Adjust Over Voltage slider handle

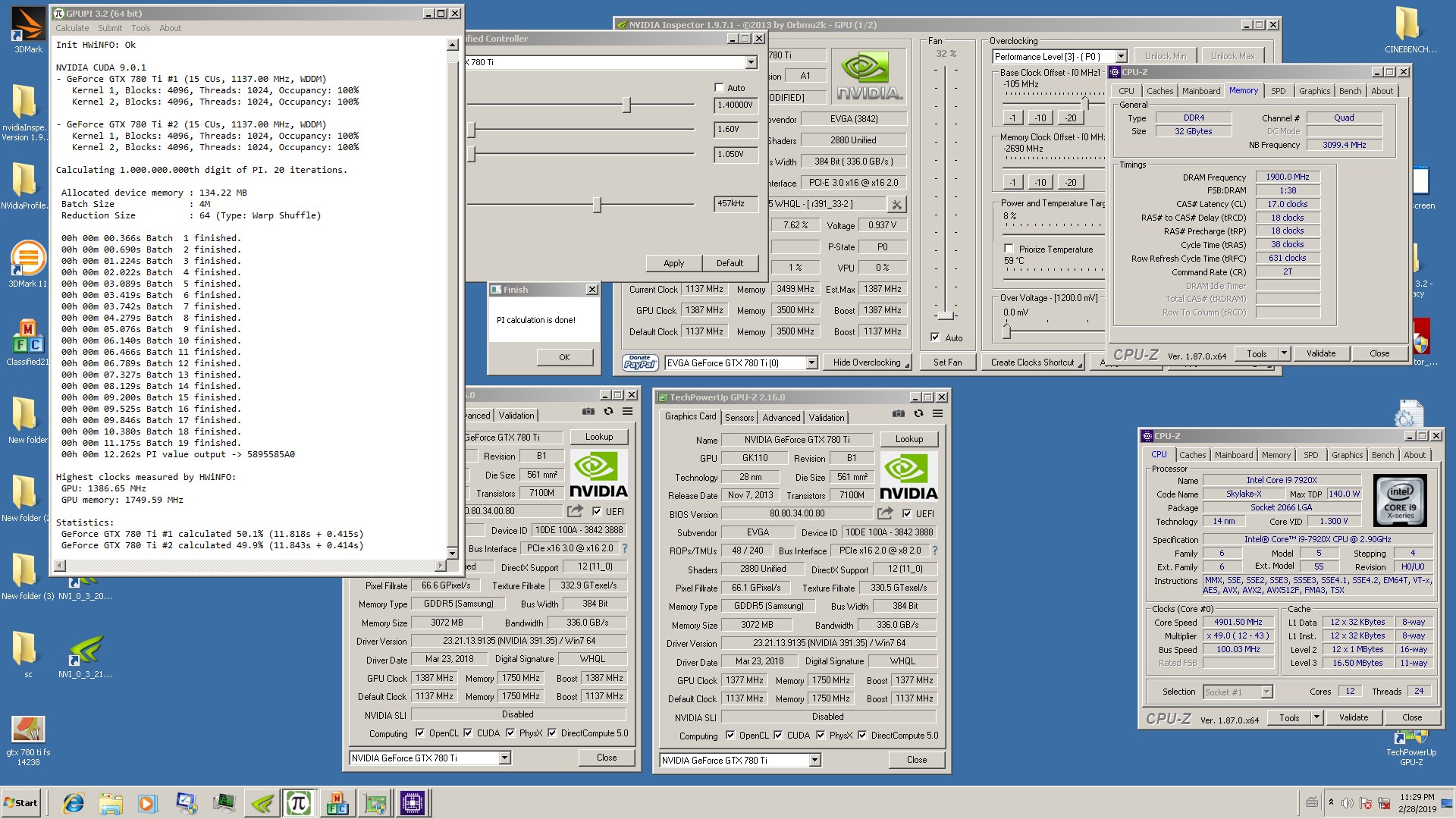(x=1006, y=331)
